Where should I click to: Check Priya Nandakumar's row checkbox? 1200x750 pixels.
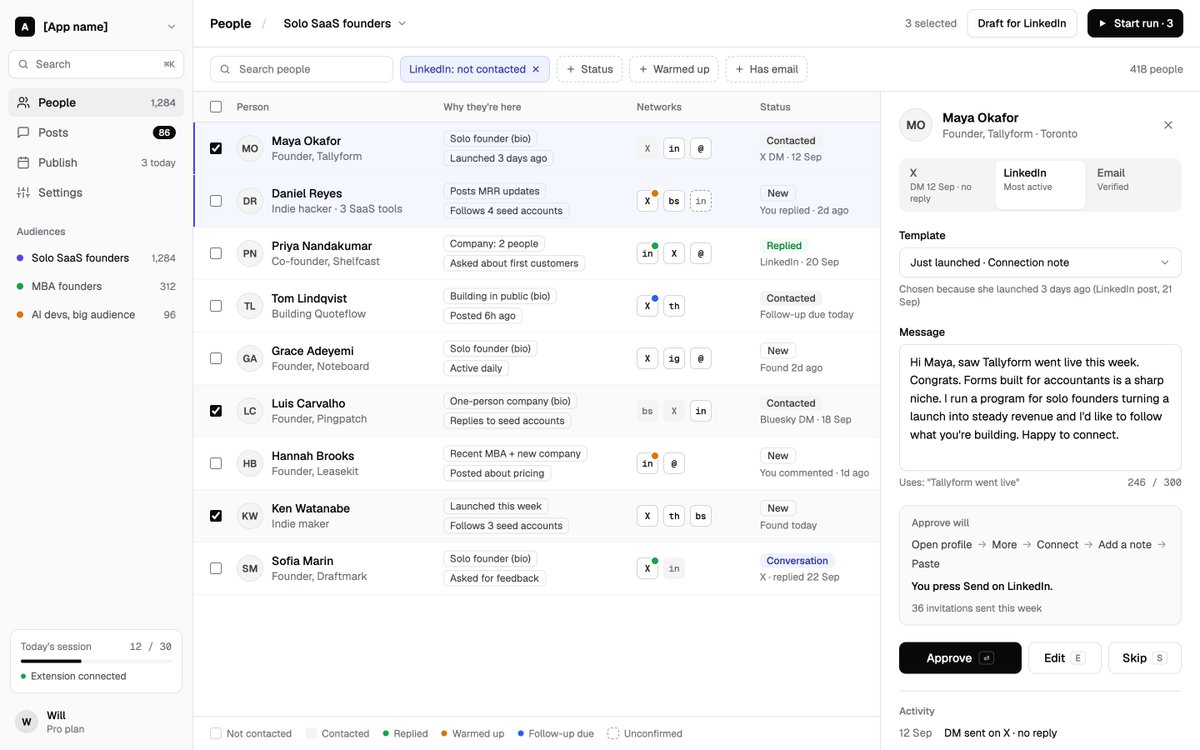click(216, 254)
